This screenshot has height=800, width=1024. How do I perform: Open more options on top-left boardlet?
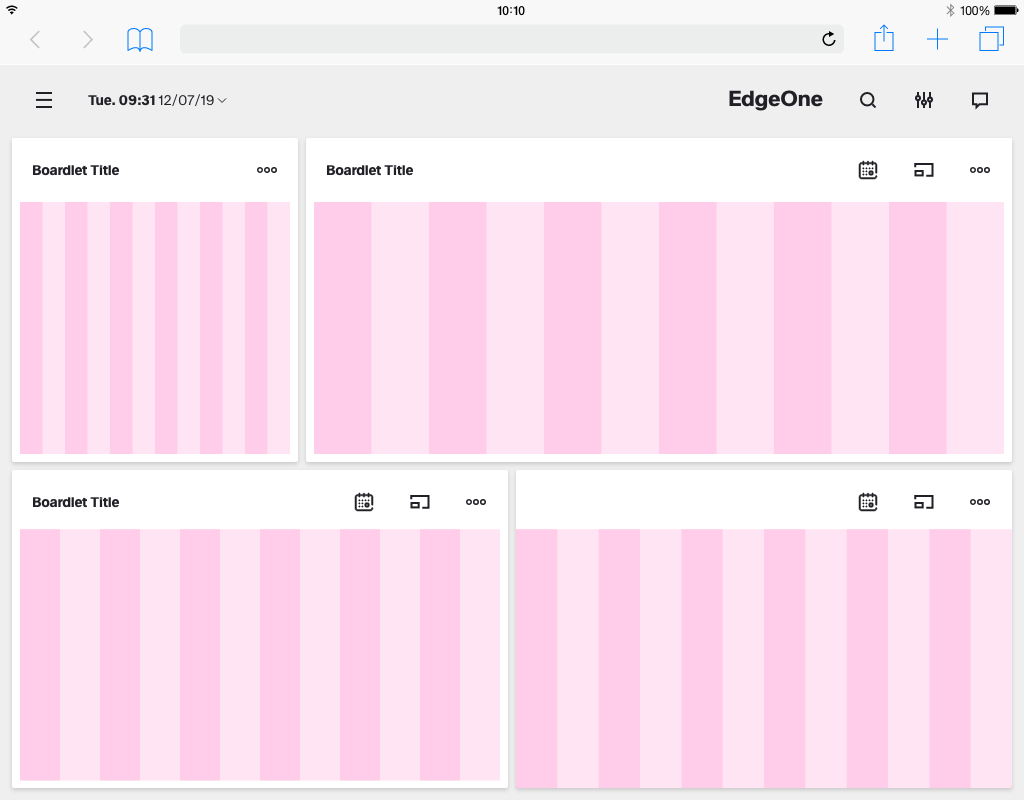(267, 170)
